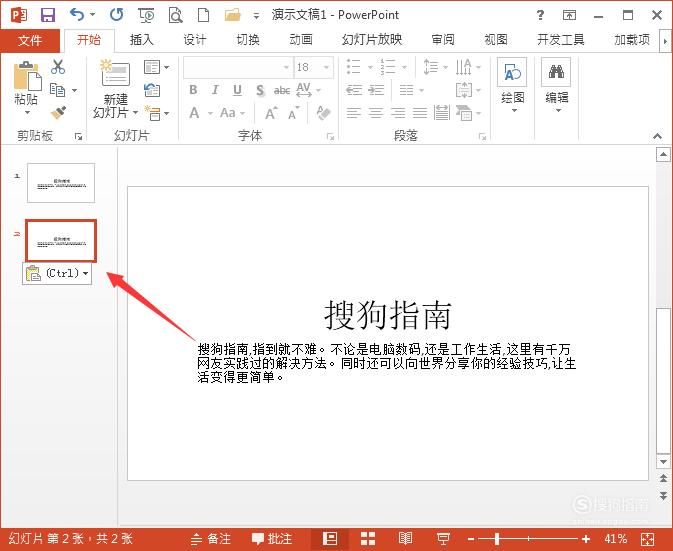Justify text alignment
Viewport: 673px width, 551px height.
tap(420, 113)
